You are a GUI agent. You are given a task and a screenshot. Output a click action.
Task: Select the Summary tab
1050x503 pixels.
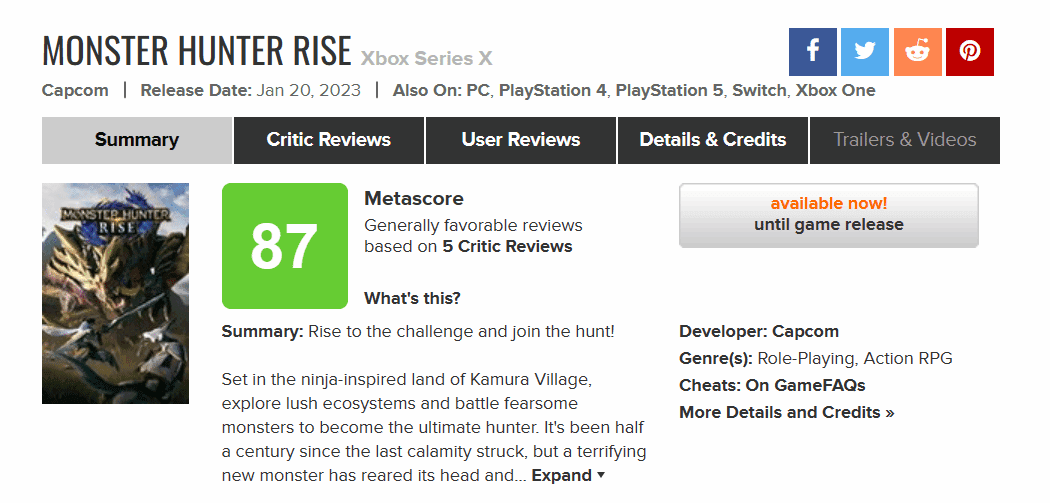137,140
